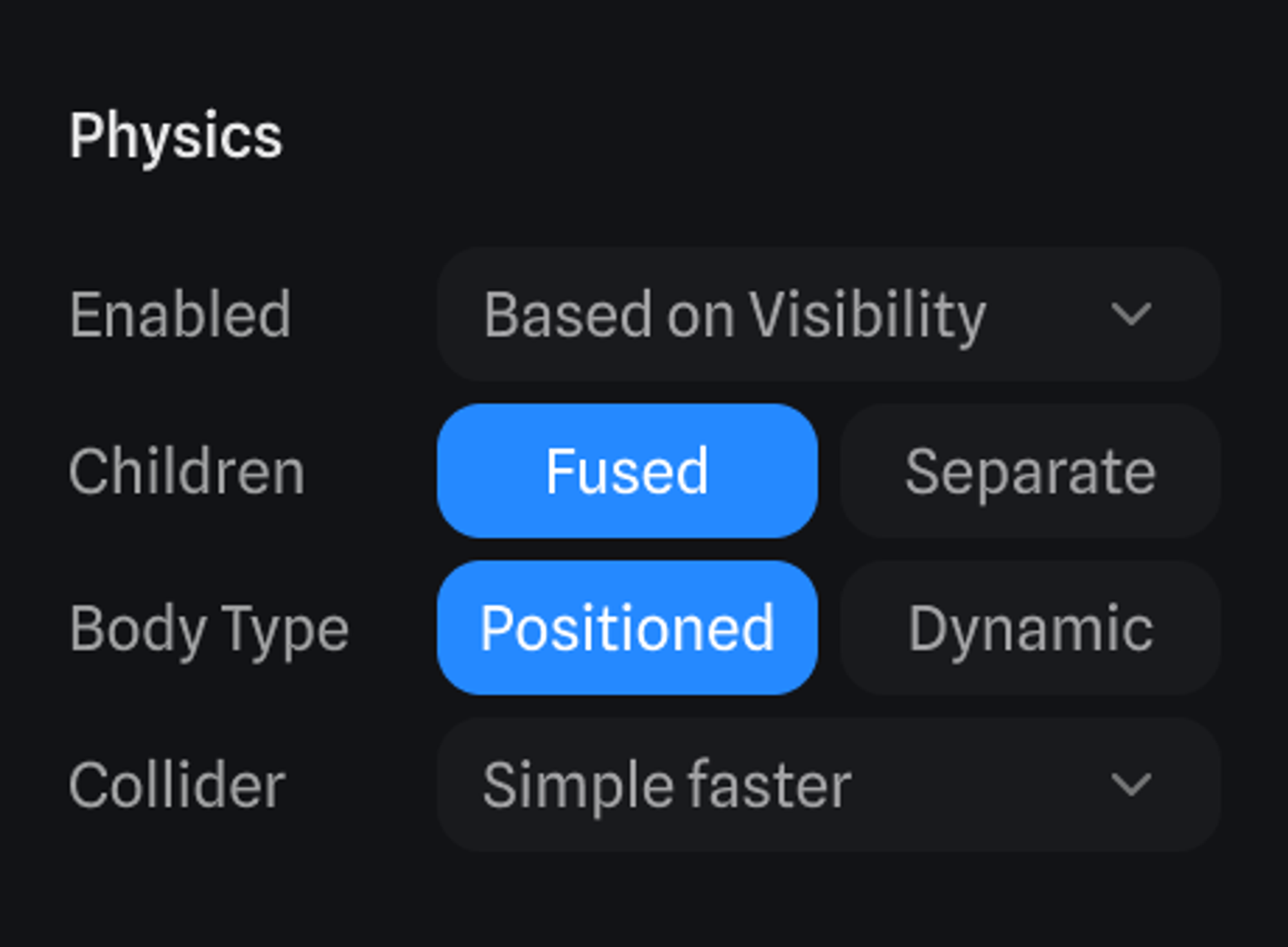This screenshot has height=947, width=1288.
Task: Click the Enabled property label
Action: coord(180,314)
